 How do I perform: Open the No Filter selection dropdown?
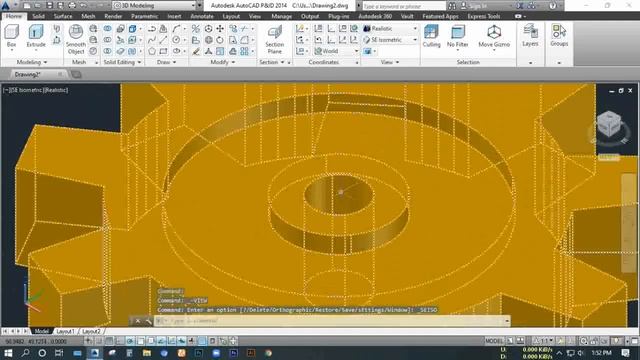point(458,37)
